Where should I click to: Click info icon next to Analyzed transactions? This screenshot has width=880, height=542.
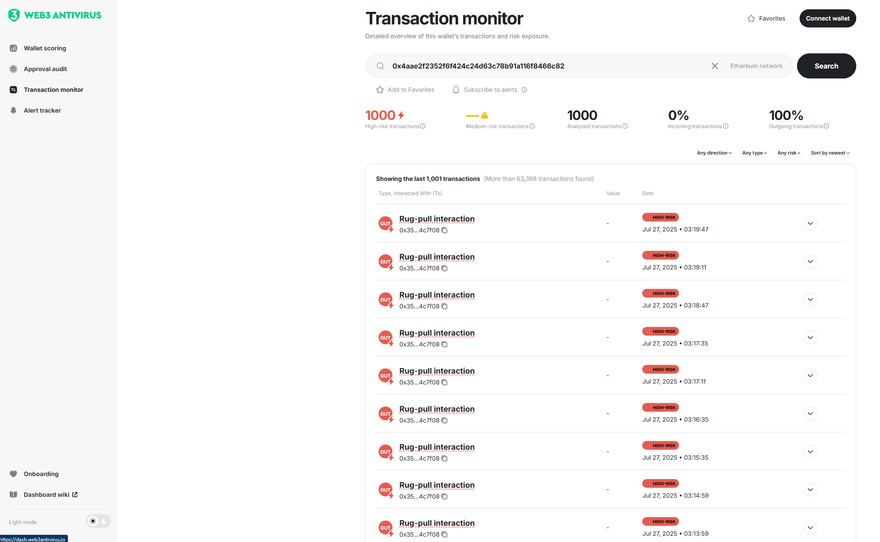point(625,126)
